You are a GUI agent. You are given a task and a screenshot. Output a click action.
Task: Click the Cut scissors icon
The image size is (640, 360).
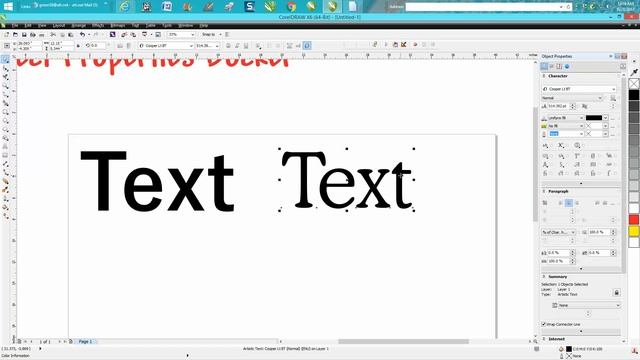coord(53,35)
